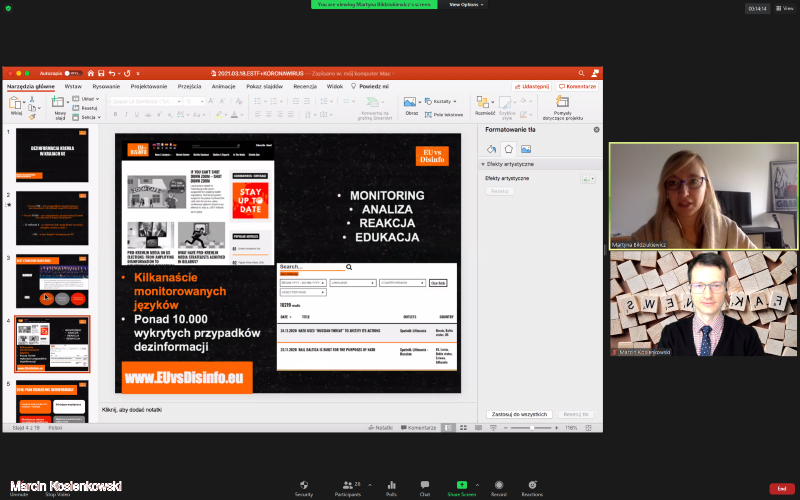Open Polls in Zoom toolbar
The width and height of the screenshot is (800, 500).
click(391, 486)
